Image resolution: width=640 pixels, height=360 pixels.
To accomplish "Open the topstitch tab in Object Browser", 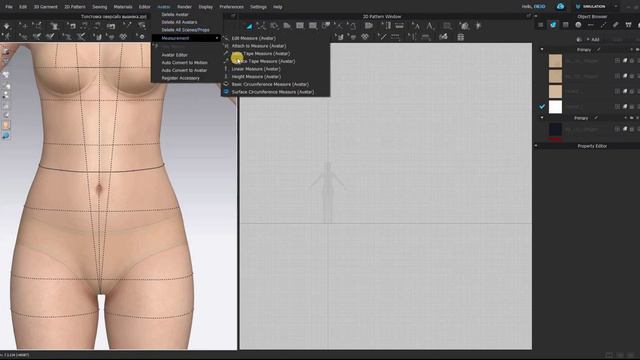I will click(591, 25).
